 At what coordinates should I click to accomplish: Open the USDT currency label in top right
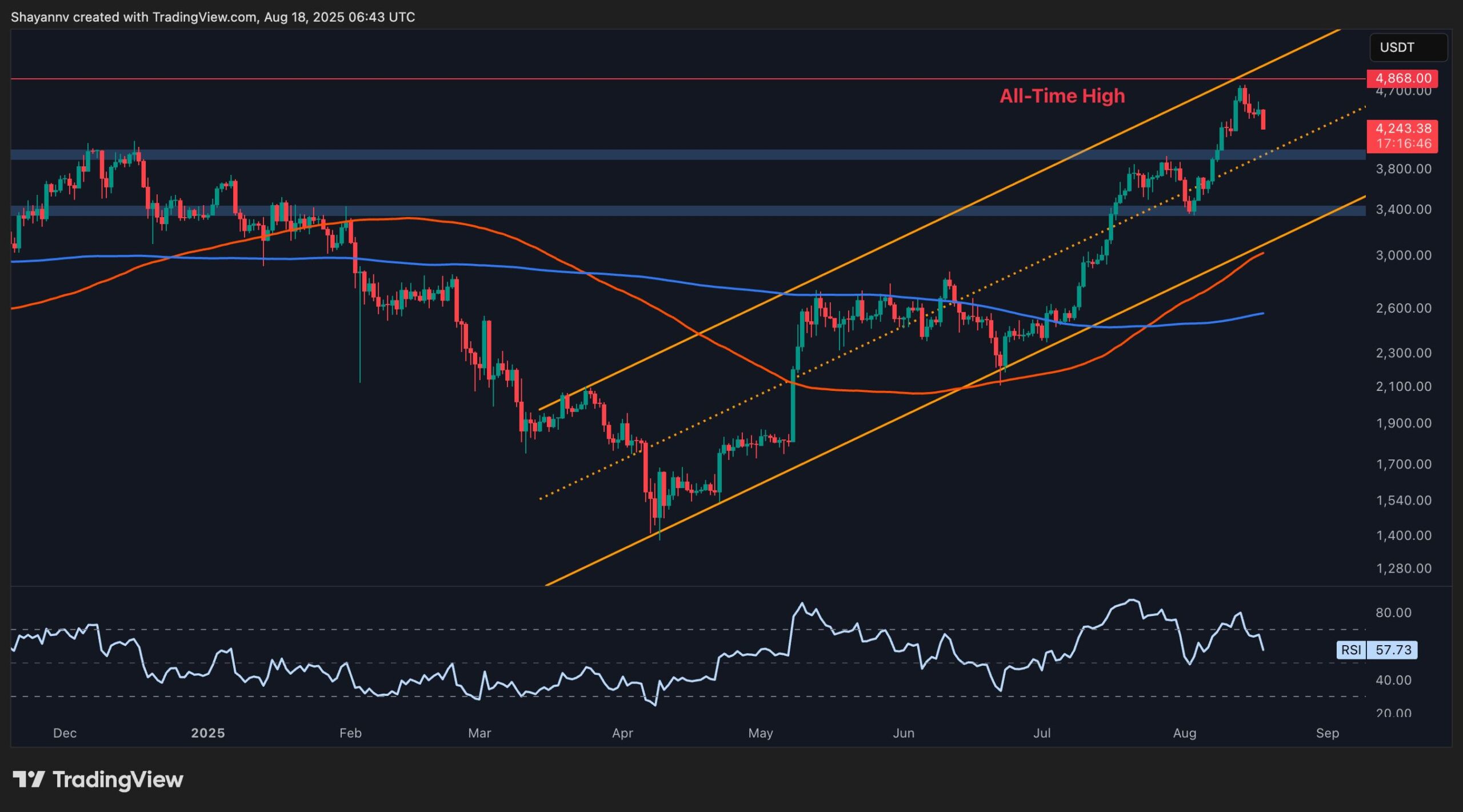pyautogui.click(x=1408, y=47)
